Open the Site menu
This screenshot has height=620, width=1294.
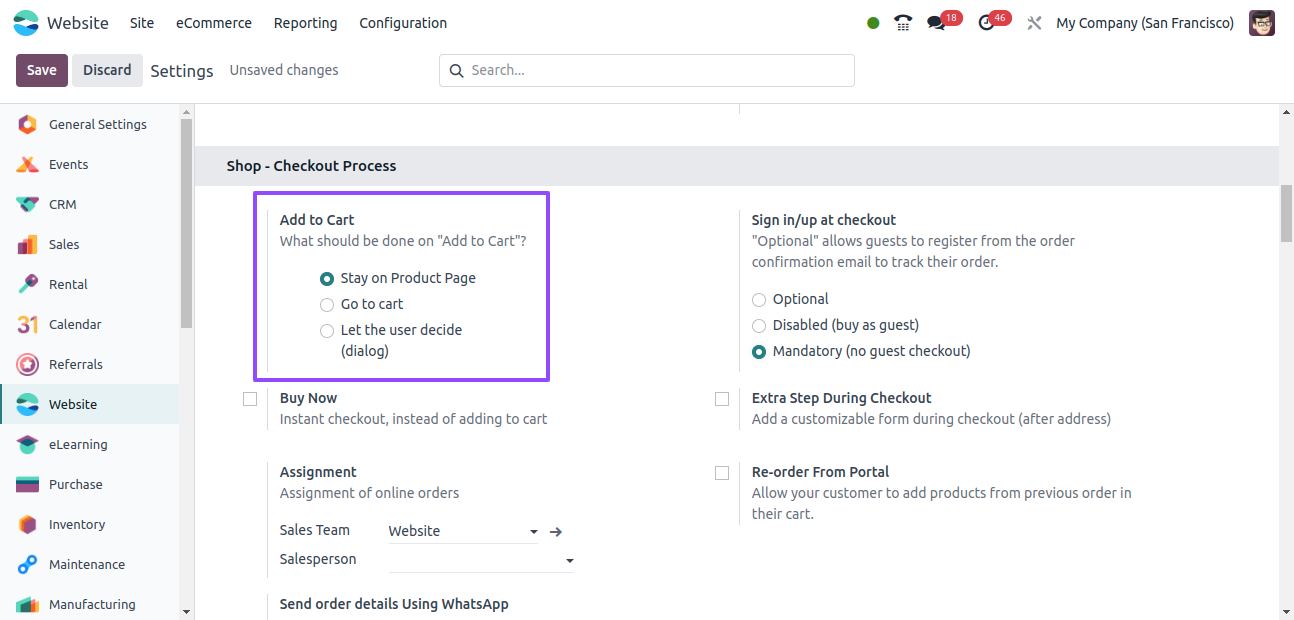[x=142, y=23]
